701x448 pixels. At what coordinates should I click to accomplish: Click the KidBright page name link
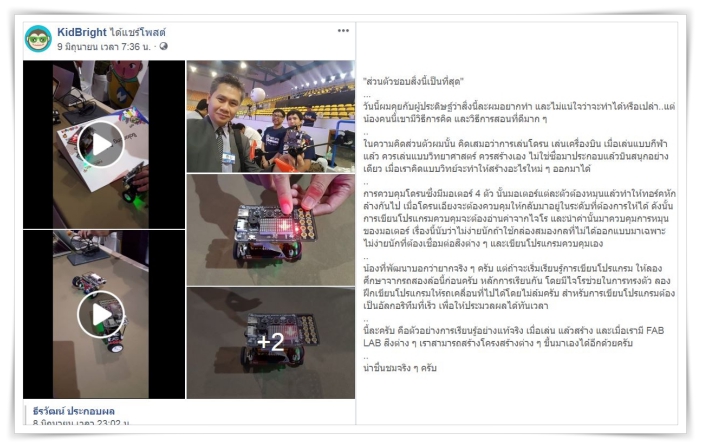pos(82,32)
